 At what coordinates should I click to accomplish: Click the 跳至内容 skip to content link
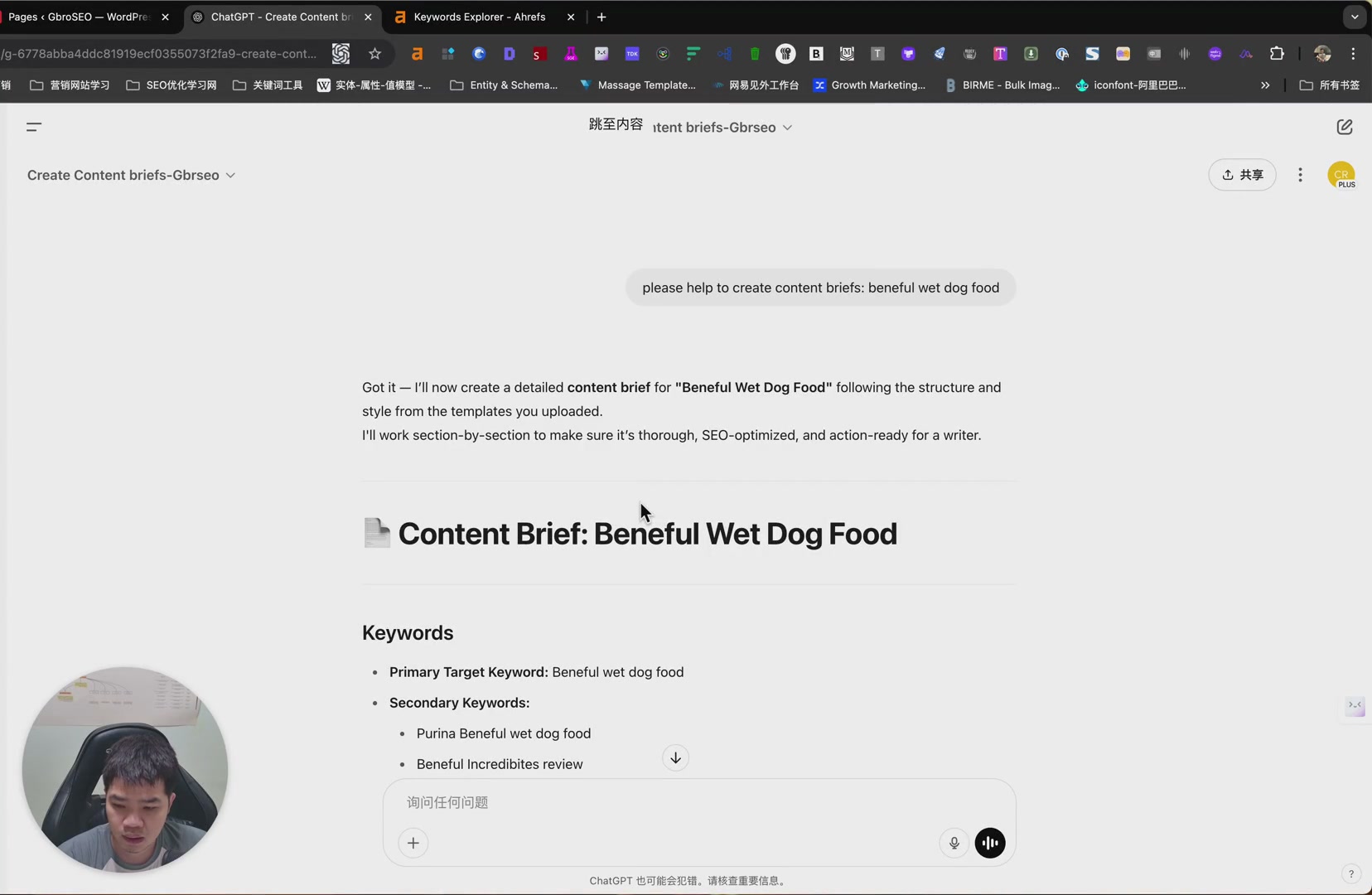tap(616, 124)
